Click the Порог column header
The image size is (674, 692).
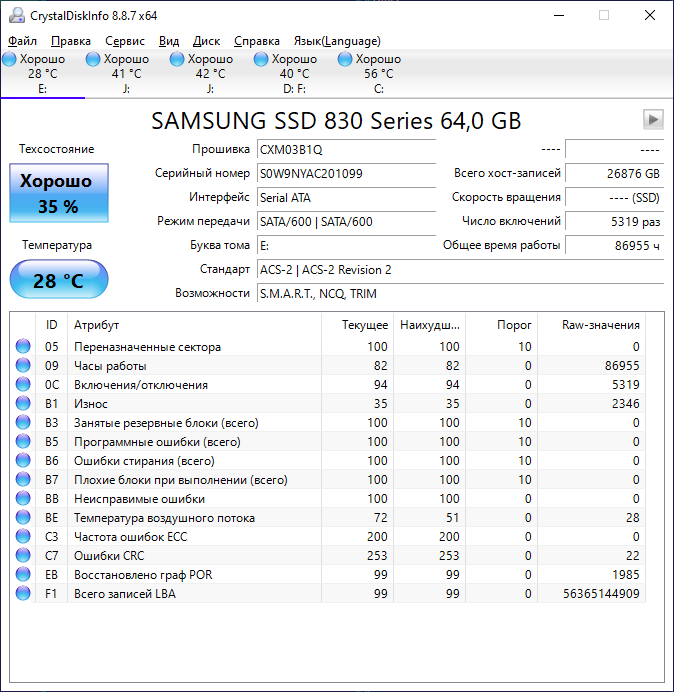pyautogui.click(x=501, y=325)
